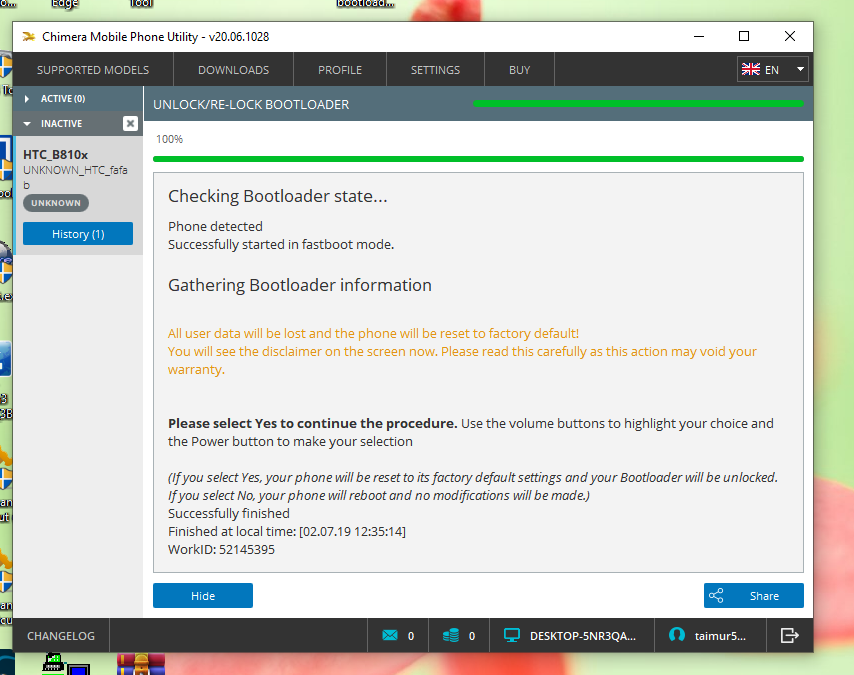Click the UNLOCK/RE-LOCK BOOTLOADER panel title

[251, 105]
